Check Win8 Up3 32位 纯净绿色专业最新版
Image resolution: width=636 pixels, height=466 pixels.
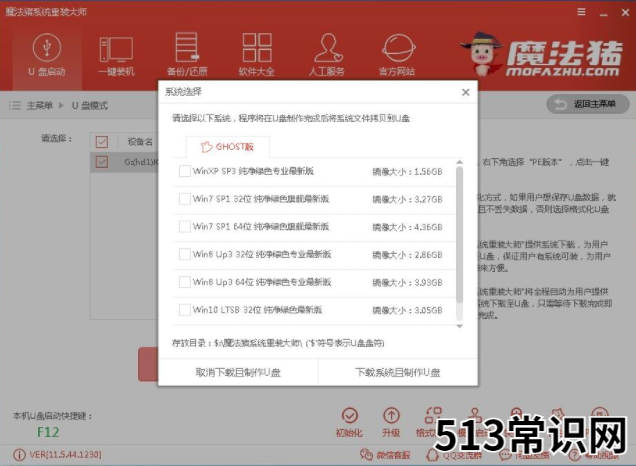tap(185, 254)
